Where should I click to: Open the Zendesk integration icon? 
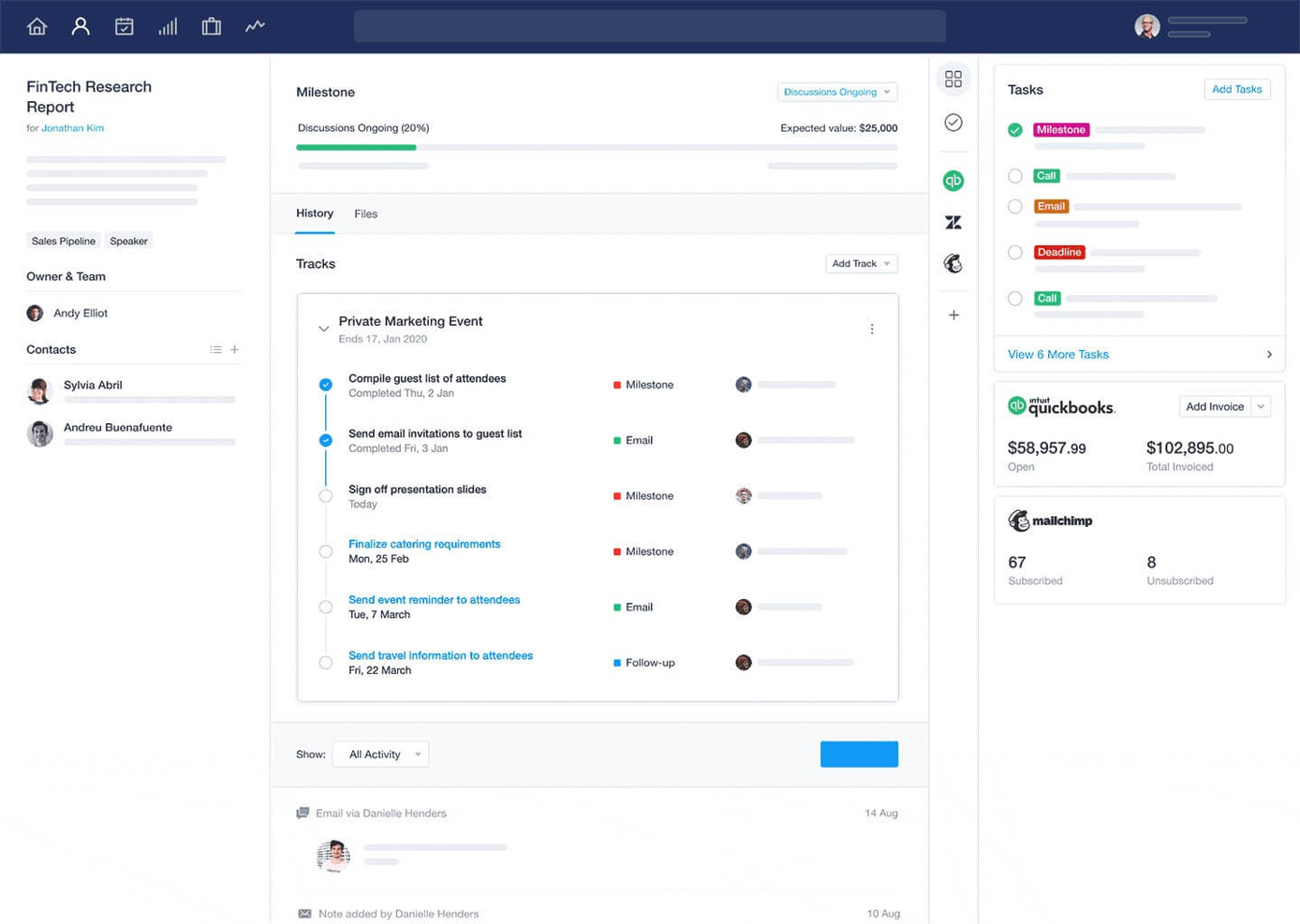(953, 222)
